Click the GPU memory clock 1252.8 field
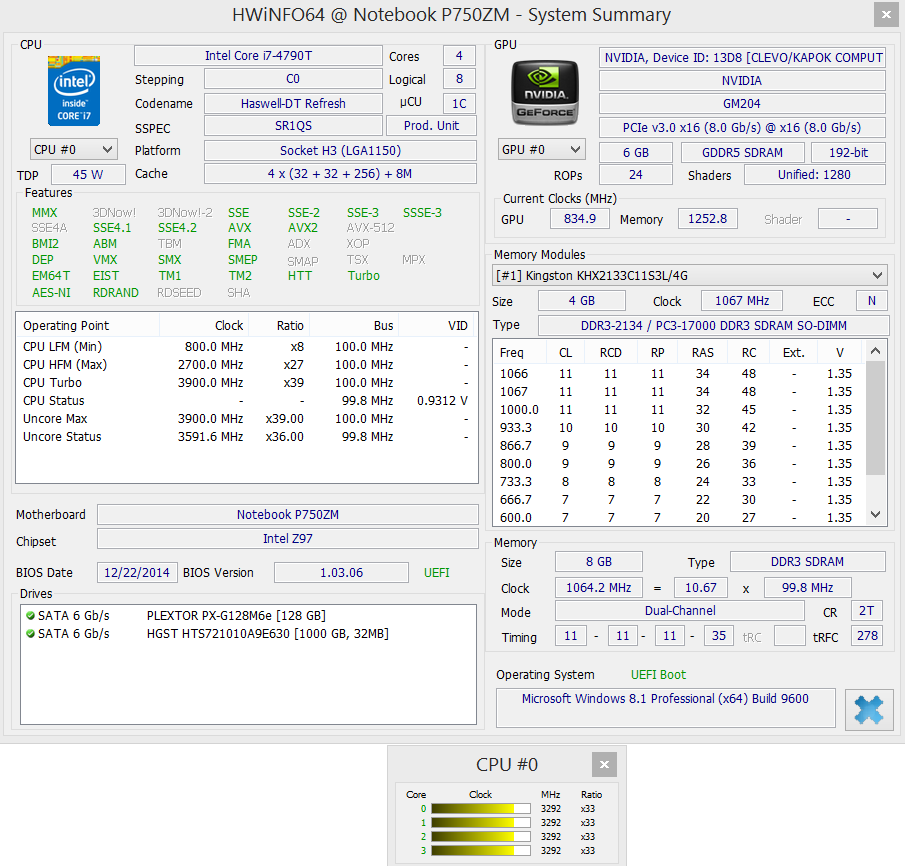905x866 pixels. pyautogui.click(x=707, y=219)
